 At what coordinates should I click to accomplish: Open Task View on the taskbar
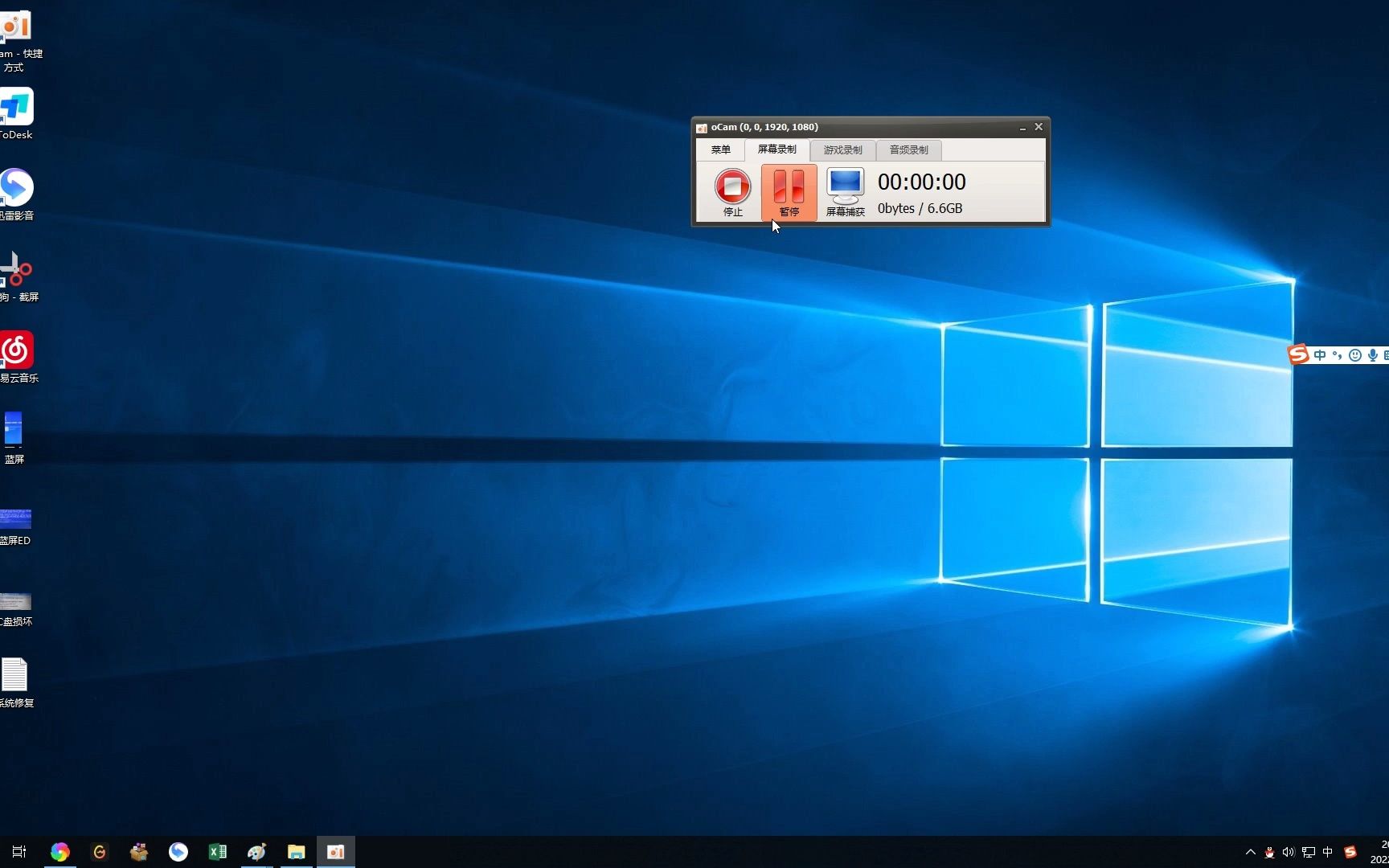[x=19, y=852]
